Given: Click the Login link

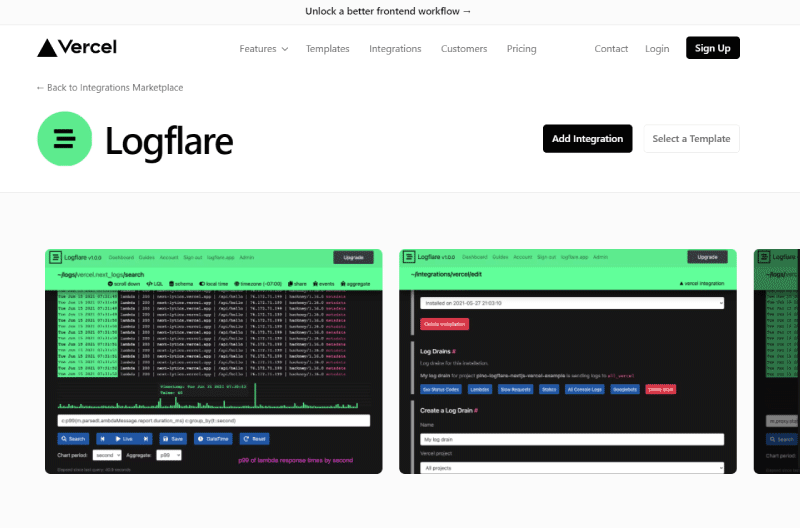Looking at the screenshot, I should [657, 48].
